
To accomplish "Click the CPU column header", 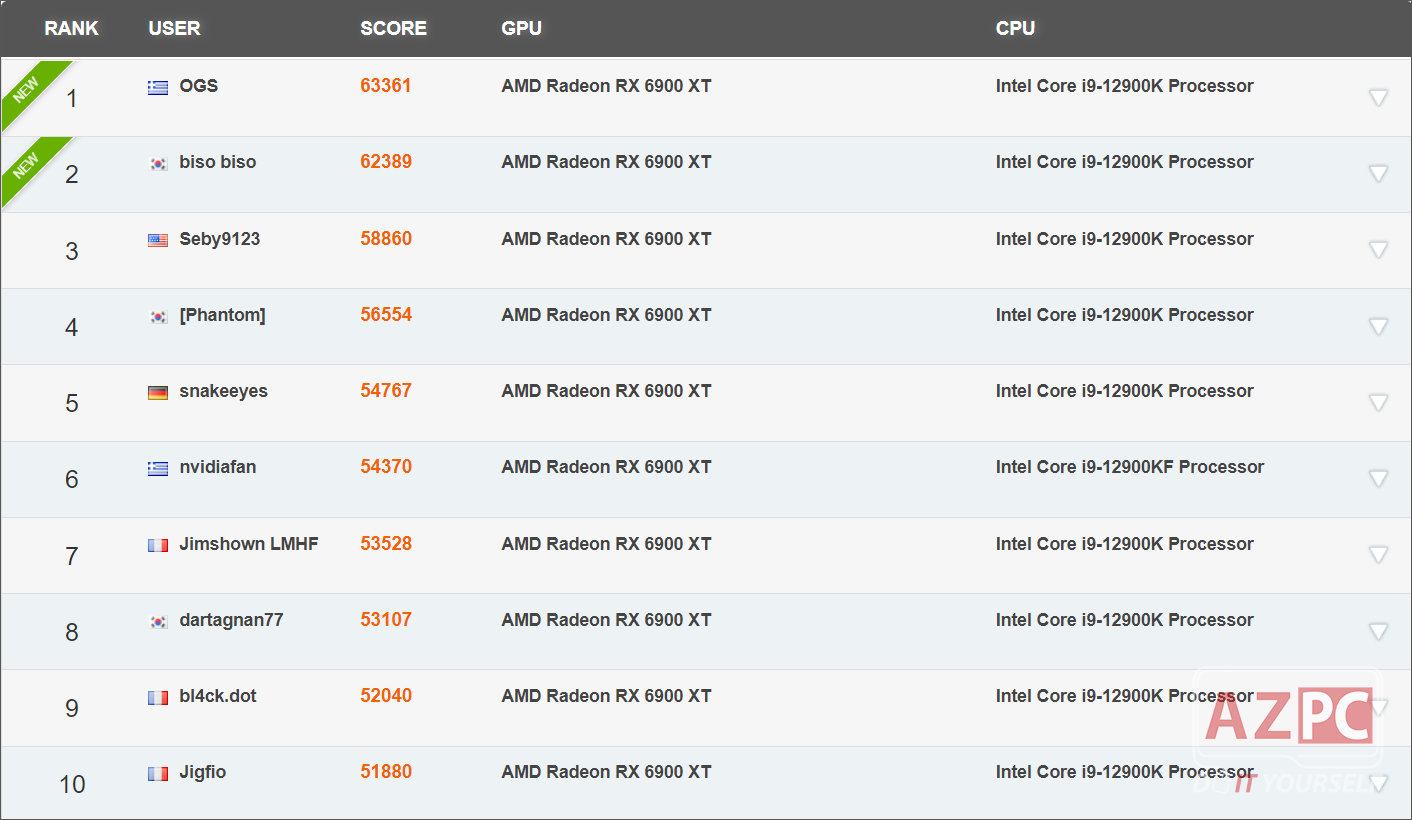I will pyautogui.click(x=1015, y=28).
